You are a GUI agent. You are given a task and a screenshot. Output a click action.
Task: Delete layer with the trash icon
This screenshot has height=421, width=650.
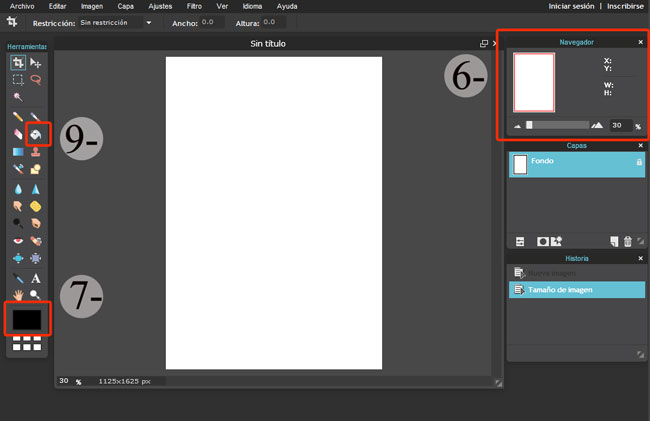tap(628, 241)
